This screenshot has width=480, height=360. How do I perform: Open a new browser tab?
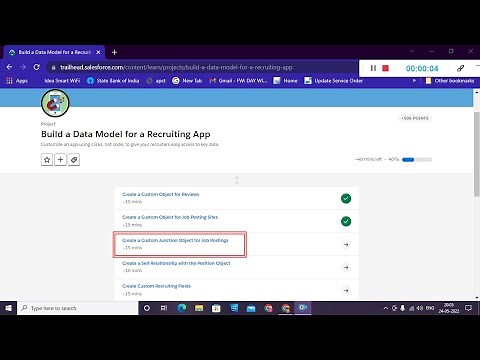(x=114, y=52)
